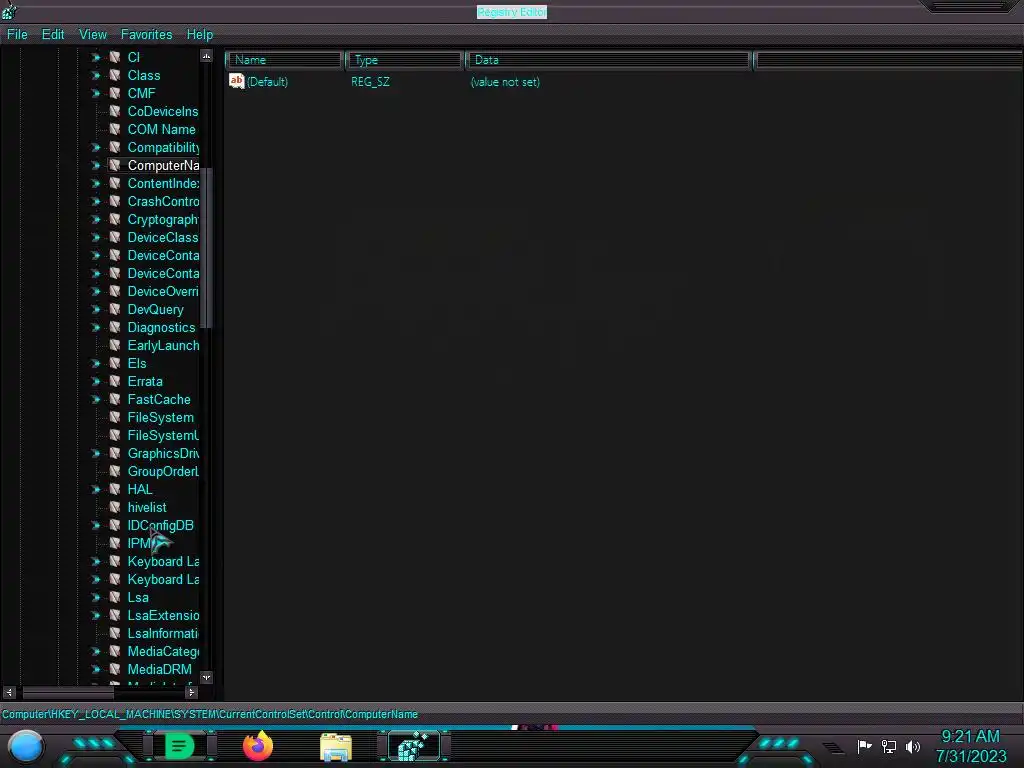Expand the HAL key arrow
The width and height of the screenshot is (1024, 768).
[96, 490]
